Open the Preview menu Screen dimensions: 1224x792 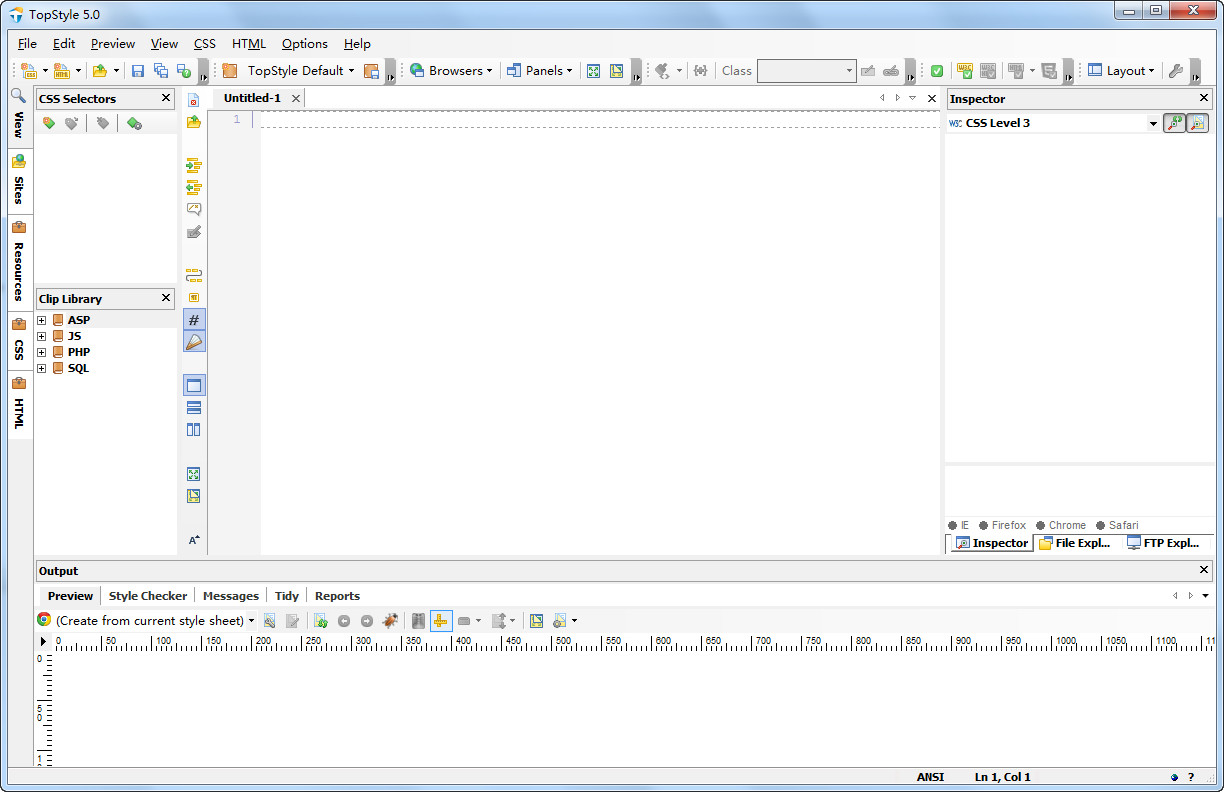(113, 44)
